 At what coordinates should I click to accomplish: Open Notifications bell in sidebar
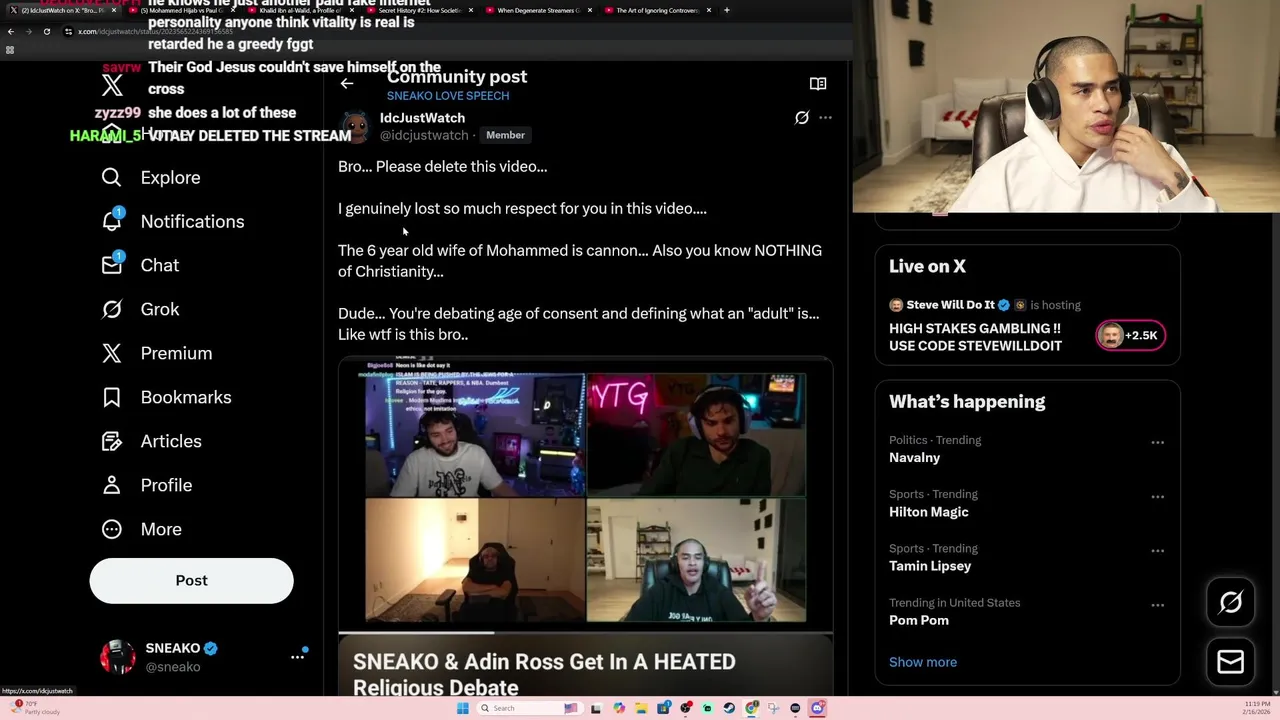(172, 221)
